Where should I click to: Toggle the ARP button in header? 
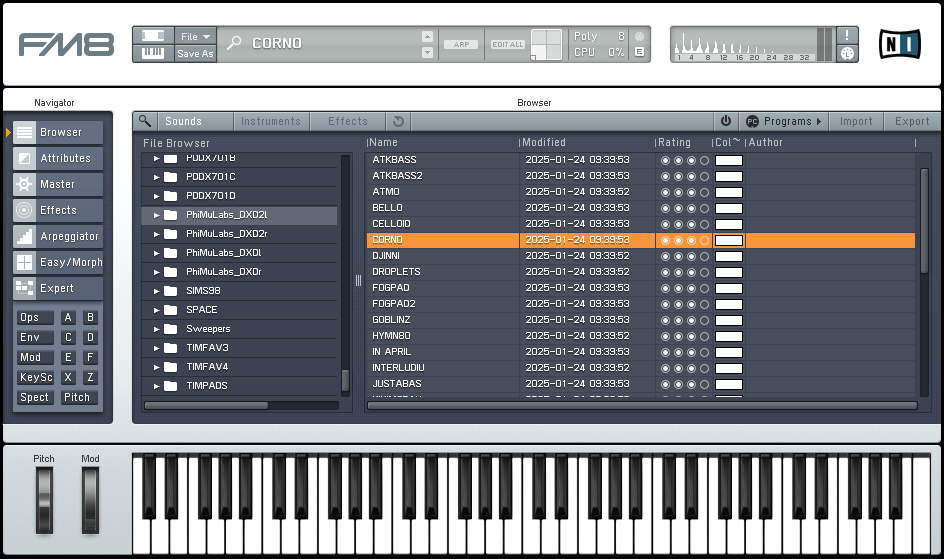pos(461,44)
